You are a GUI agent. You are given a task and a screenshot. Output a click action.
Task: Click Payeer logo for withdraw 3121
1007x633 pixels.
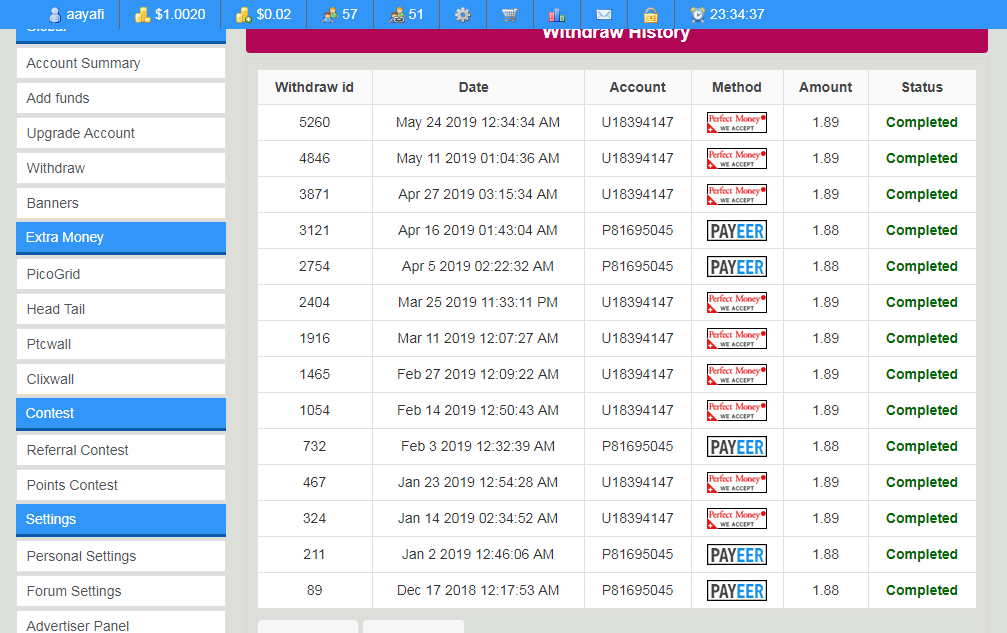(737, 230)
